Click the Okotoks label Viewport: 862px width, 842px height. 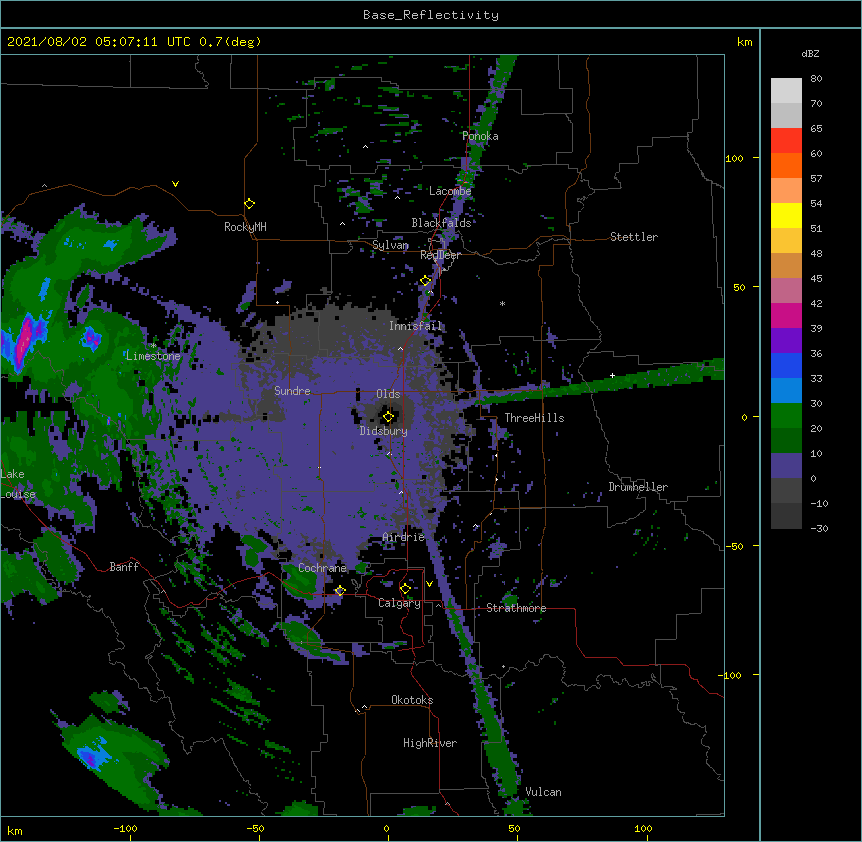click(412, 700)
